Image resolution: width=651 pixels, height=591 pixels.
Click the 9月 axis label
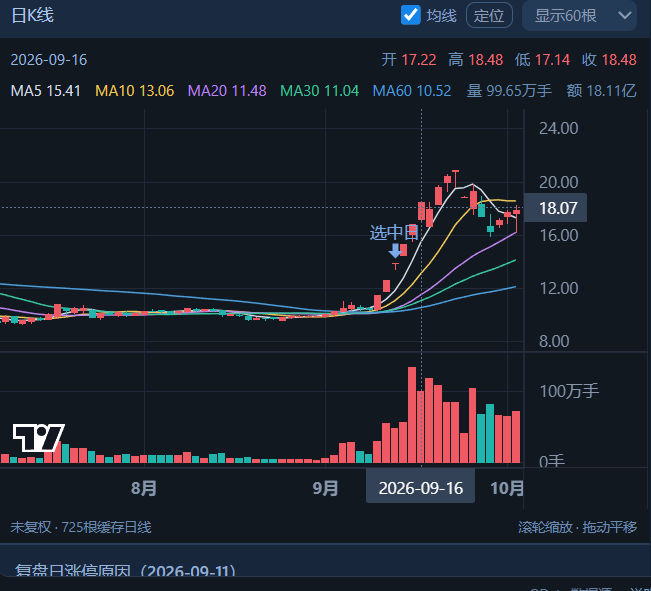(x=325, y=488)
